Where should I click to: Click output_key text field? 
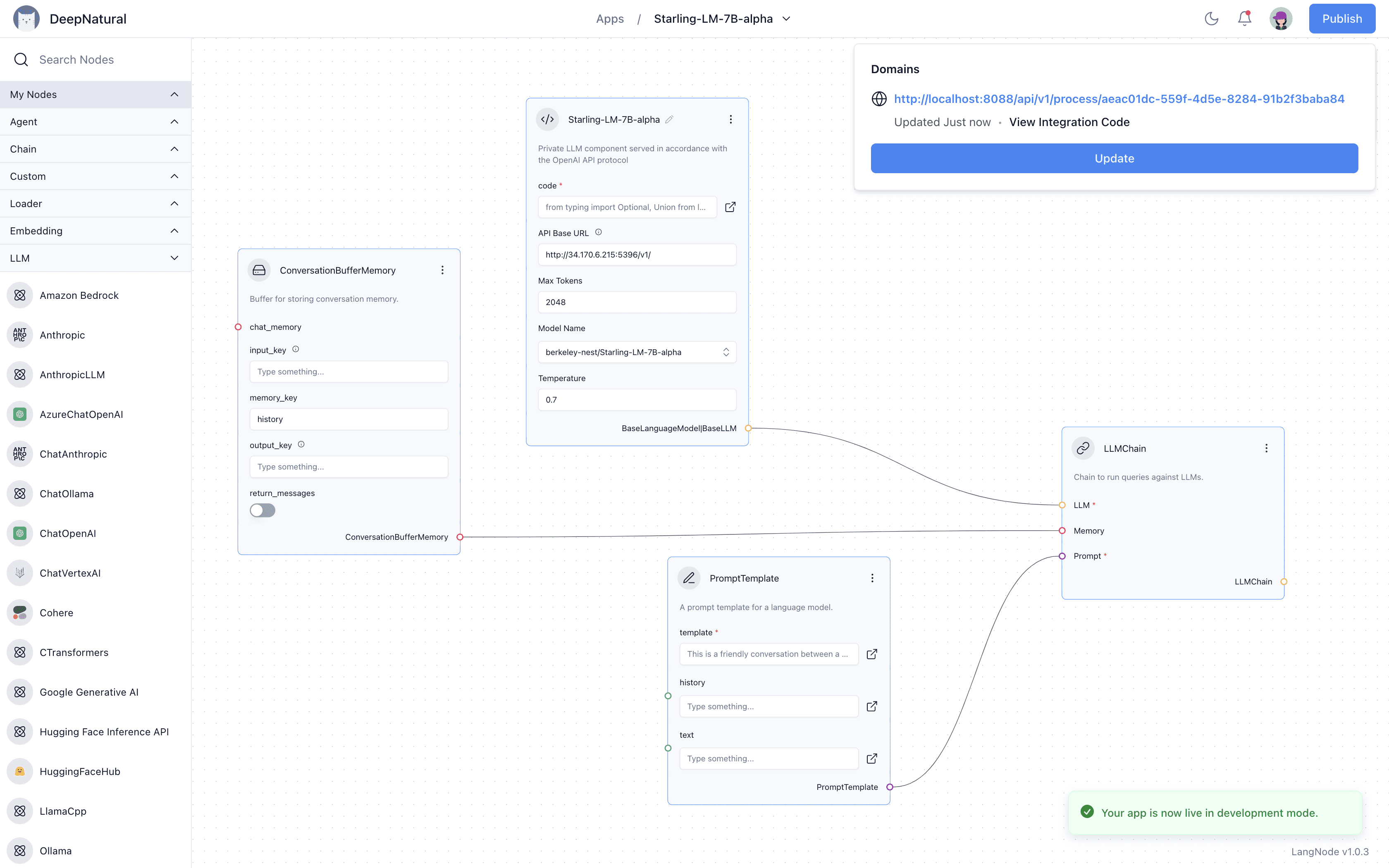348,467
